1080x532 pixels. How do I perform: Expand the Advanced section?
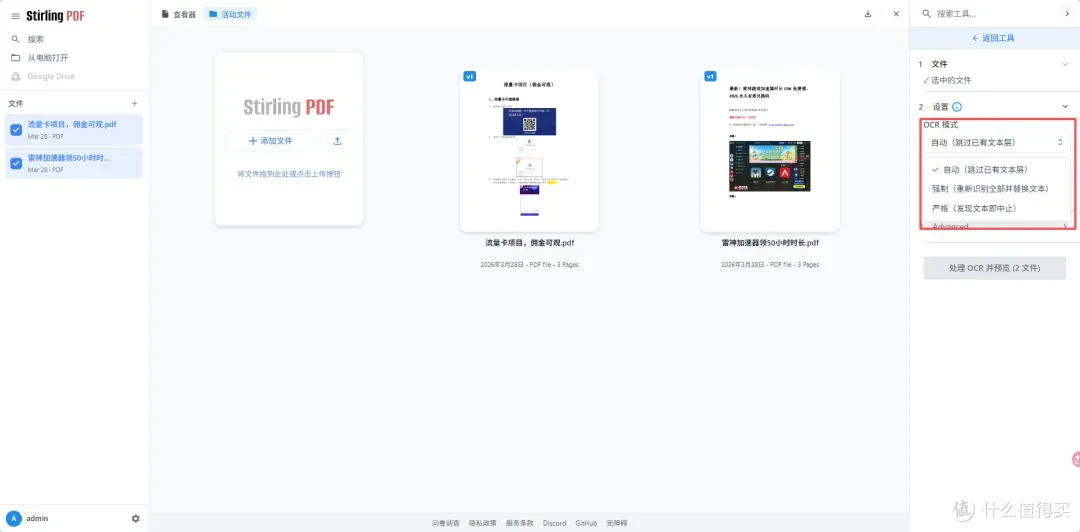[997, 226]
